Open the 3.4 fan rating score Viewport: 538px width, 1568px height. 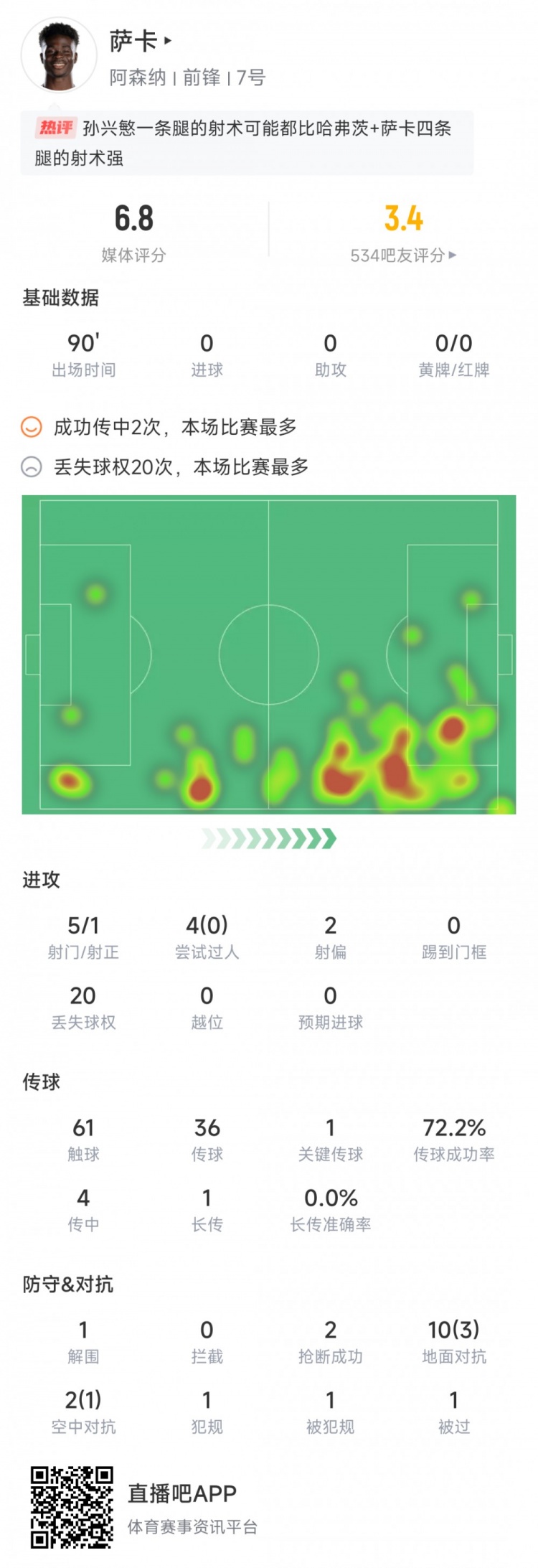[403, 218]
